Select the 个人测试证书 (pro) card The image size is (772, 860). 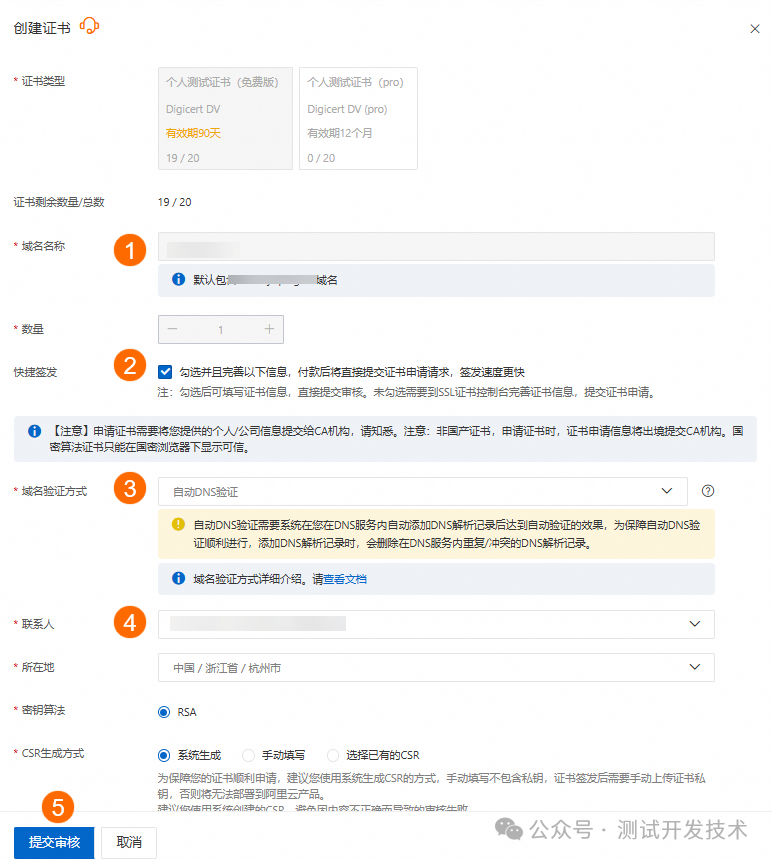pos(358,118)
